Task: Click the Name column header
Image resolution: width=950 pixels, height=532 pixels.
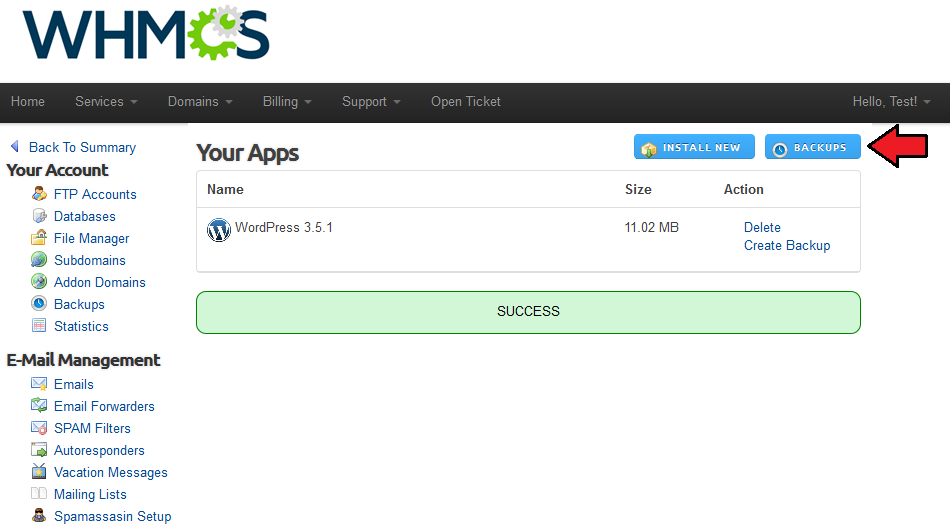Action: click(x=225, y=190)
